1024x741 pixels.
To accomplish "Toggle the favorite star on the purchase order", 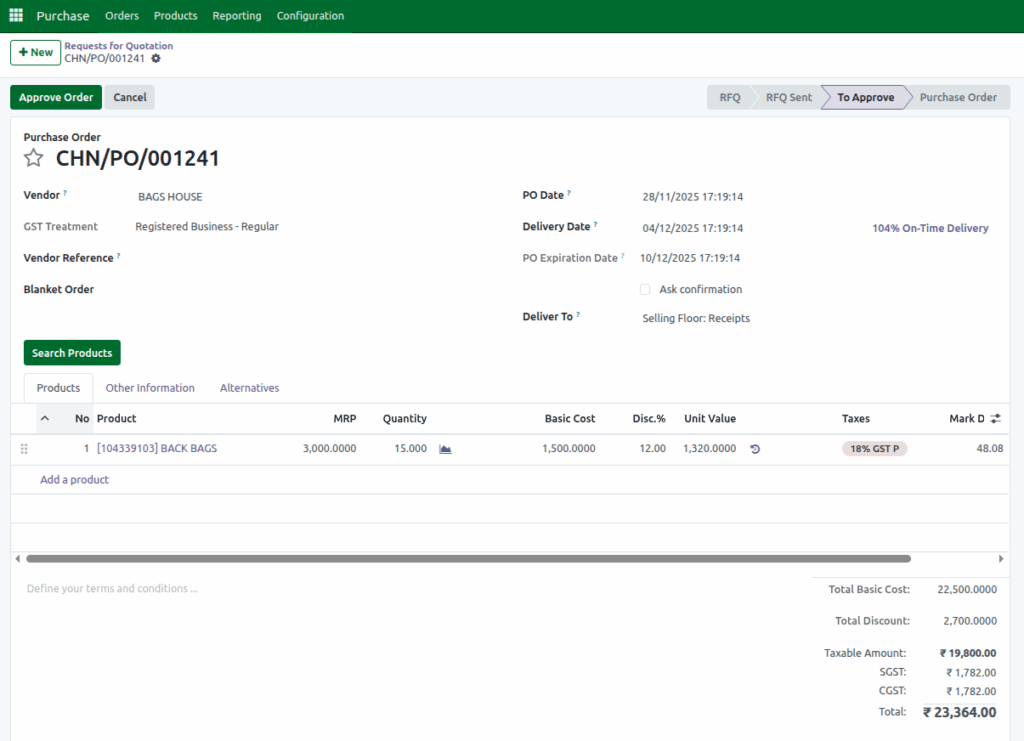I will (x=34, y=157).
